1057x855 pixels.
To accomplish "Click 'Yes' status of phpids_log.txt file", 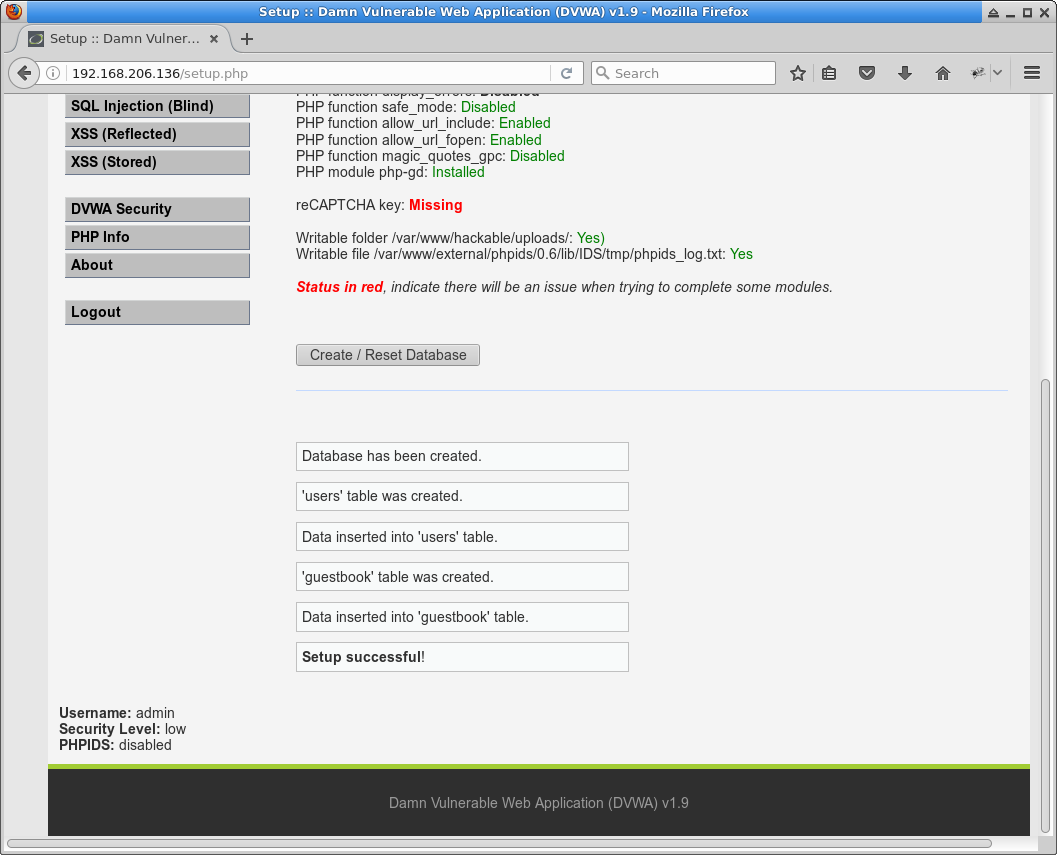I will [x=741, y=254].
